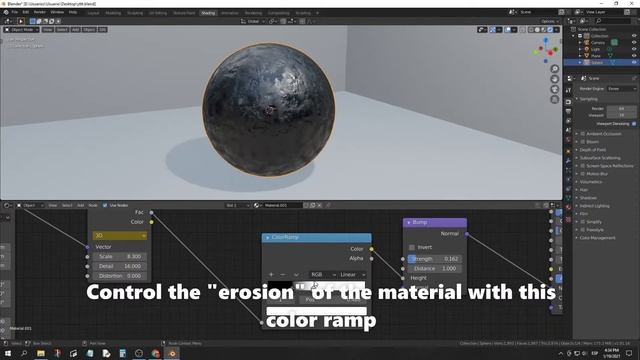640x360 pixels.
Task: Switch to the Layout workspace tab
Action: [x=93, y=13]
